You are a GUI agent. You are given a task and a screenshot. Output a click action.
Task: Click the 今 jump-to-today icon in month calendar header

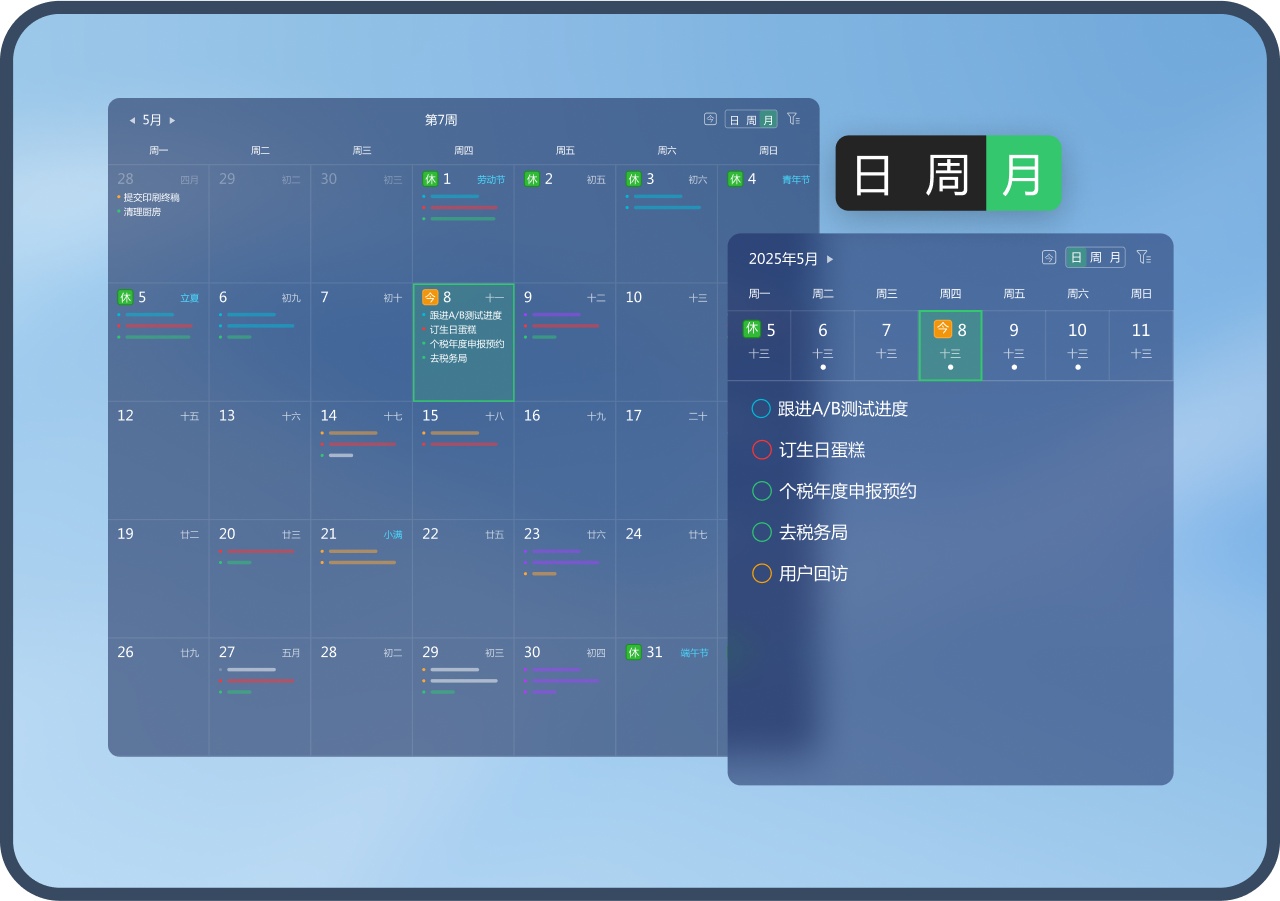(x=710, y=119)
